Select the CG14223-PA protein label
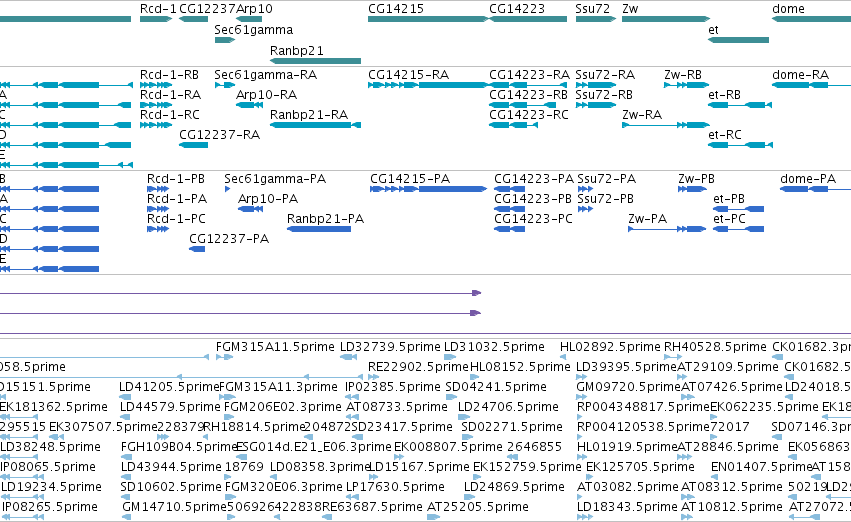Screen dimensions: 851x522 (534, 179)
